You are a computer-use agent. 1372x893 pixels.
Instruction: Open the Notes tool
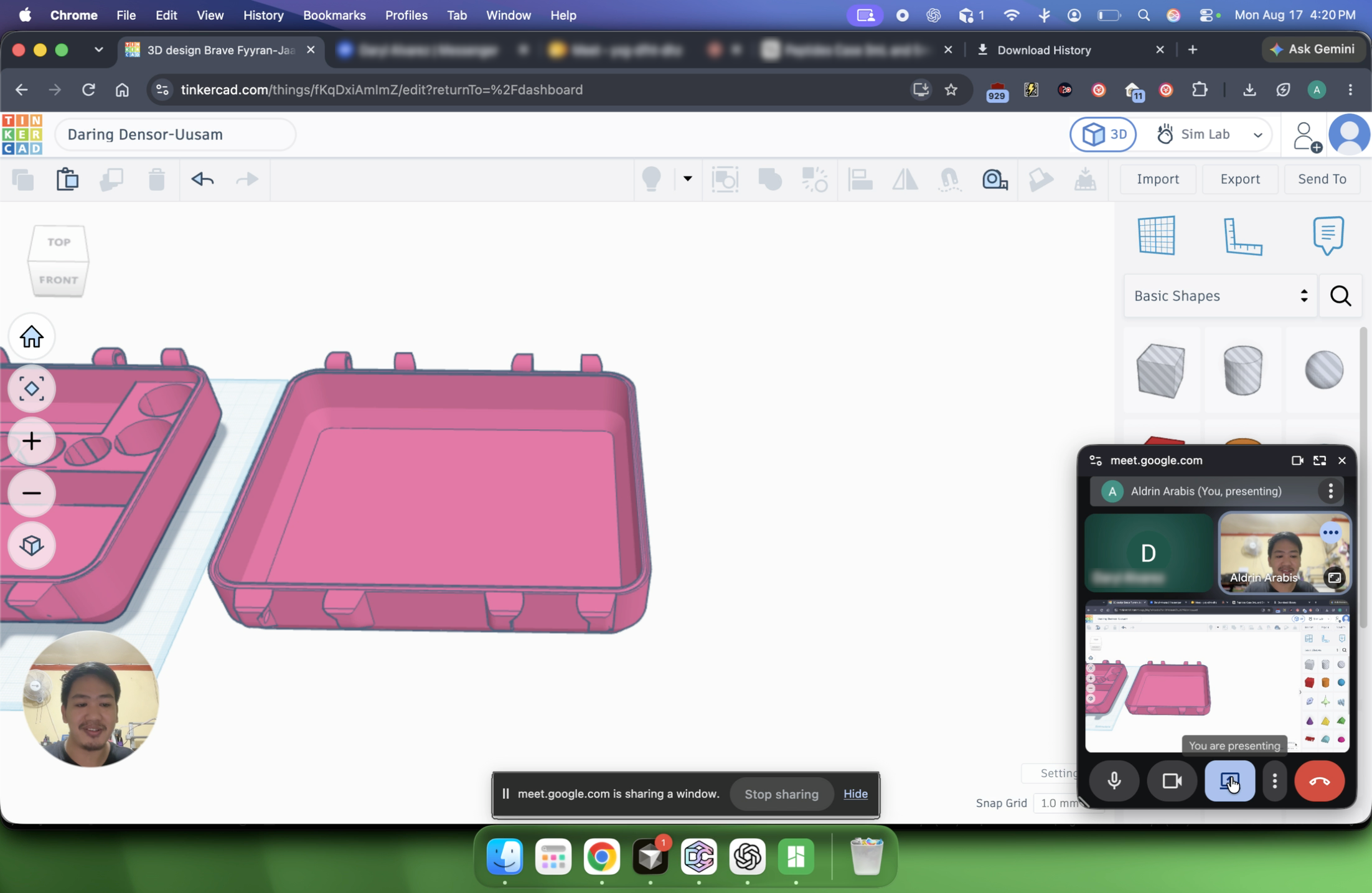coord(1328,235)
